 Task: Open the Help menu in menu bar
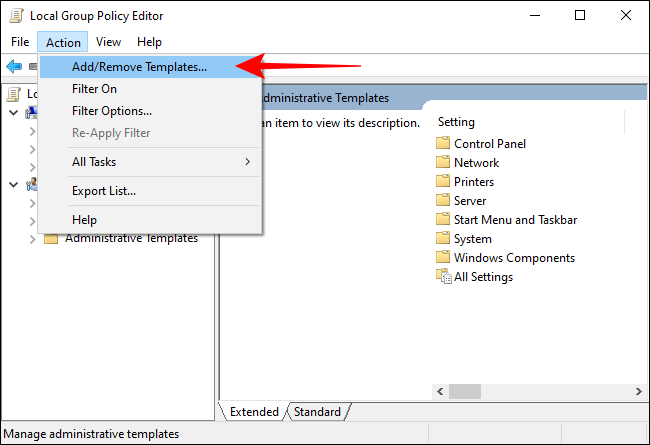[x=149, y=42]
